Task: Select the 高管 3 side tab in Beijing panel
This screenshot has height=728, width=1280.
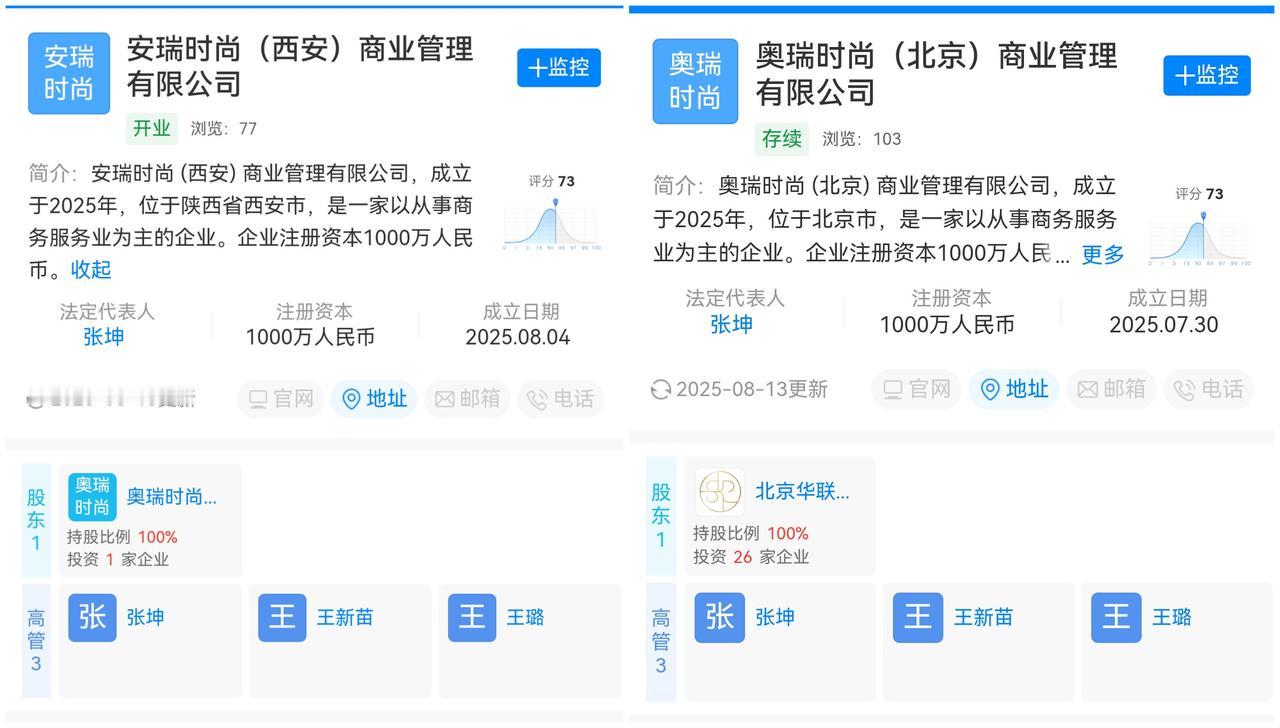Action: pyautogui.click(x=661, y=641)
